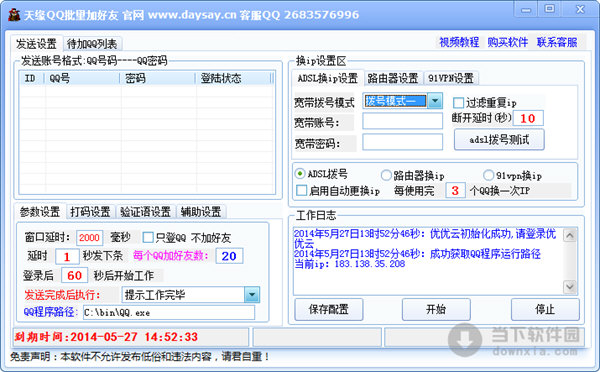Select 路由器换ip radio button
The image size is (600, 372).
pos(386,175)
